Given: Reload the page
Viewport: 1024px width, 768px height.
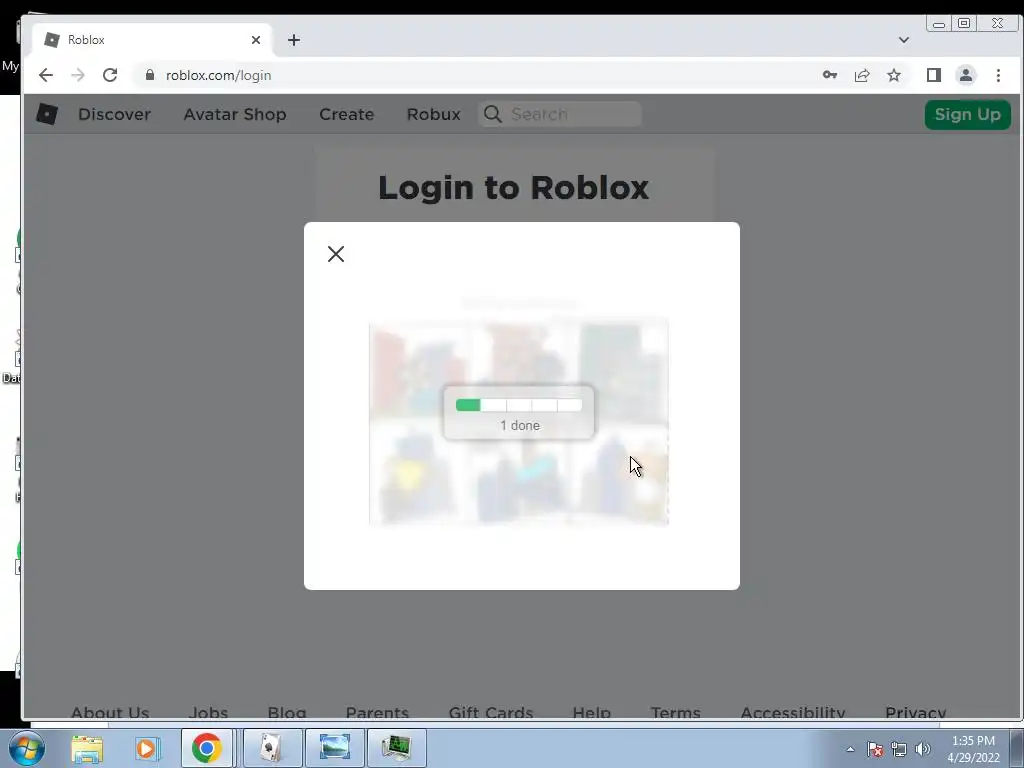Looking at the screenshot, I should pos(110,75).
